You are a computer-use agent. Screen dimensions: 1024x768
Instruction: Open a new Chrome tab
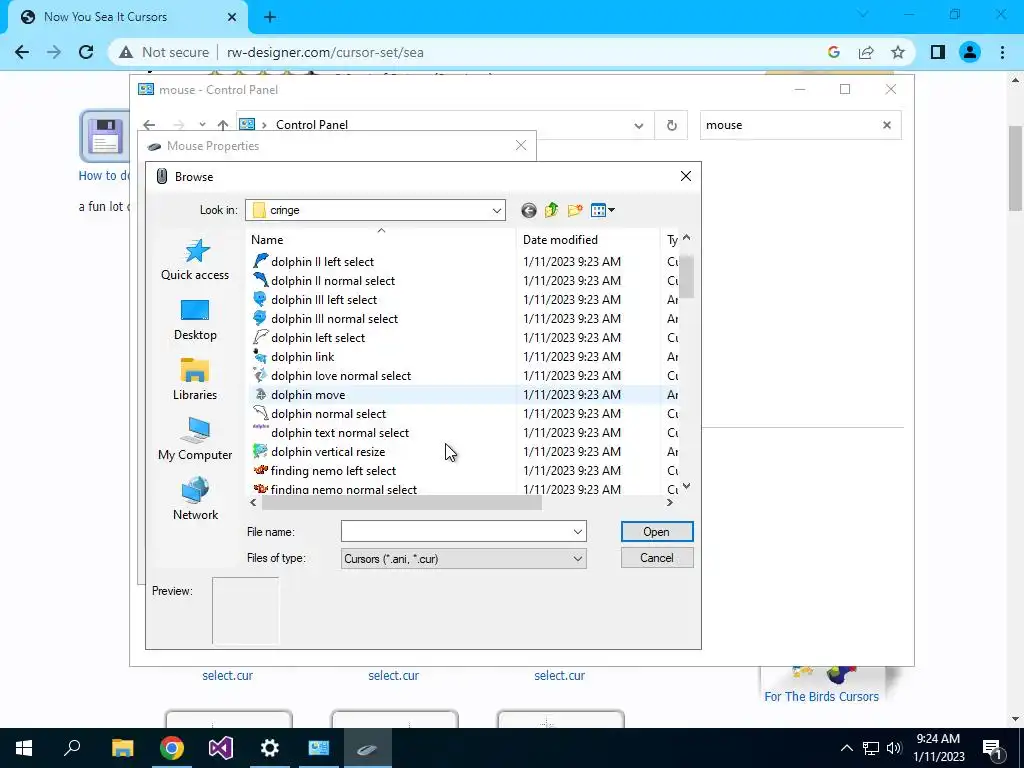270,17
